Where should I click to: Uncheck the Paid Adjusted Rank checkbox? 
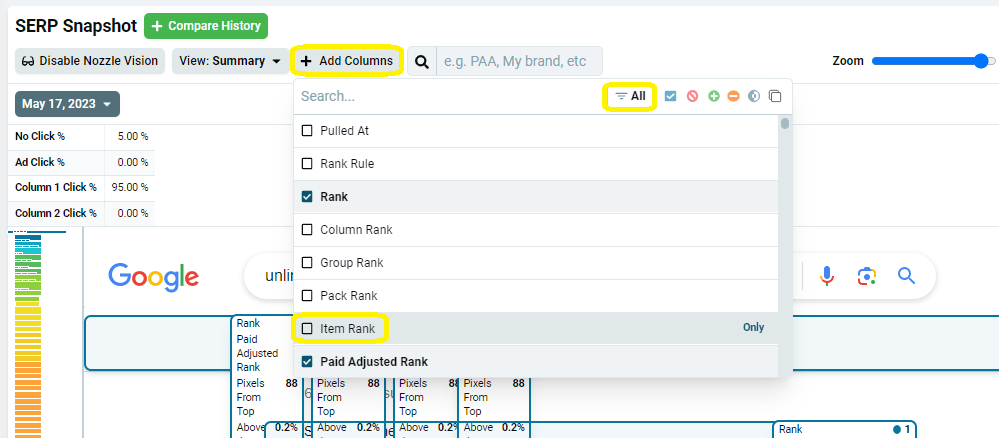[307, 361]
